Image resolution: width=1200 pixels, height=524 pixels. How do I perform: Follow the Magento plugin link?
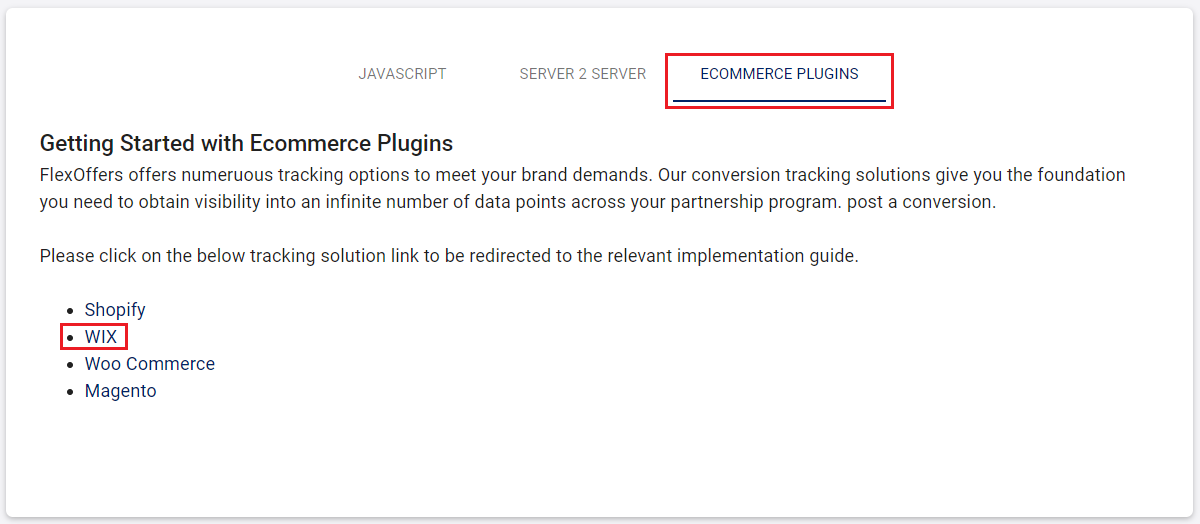(x=121, y=391)
